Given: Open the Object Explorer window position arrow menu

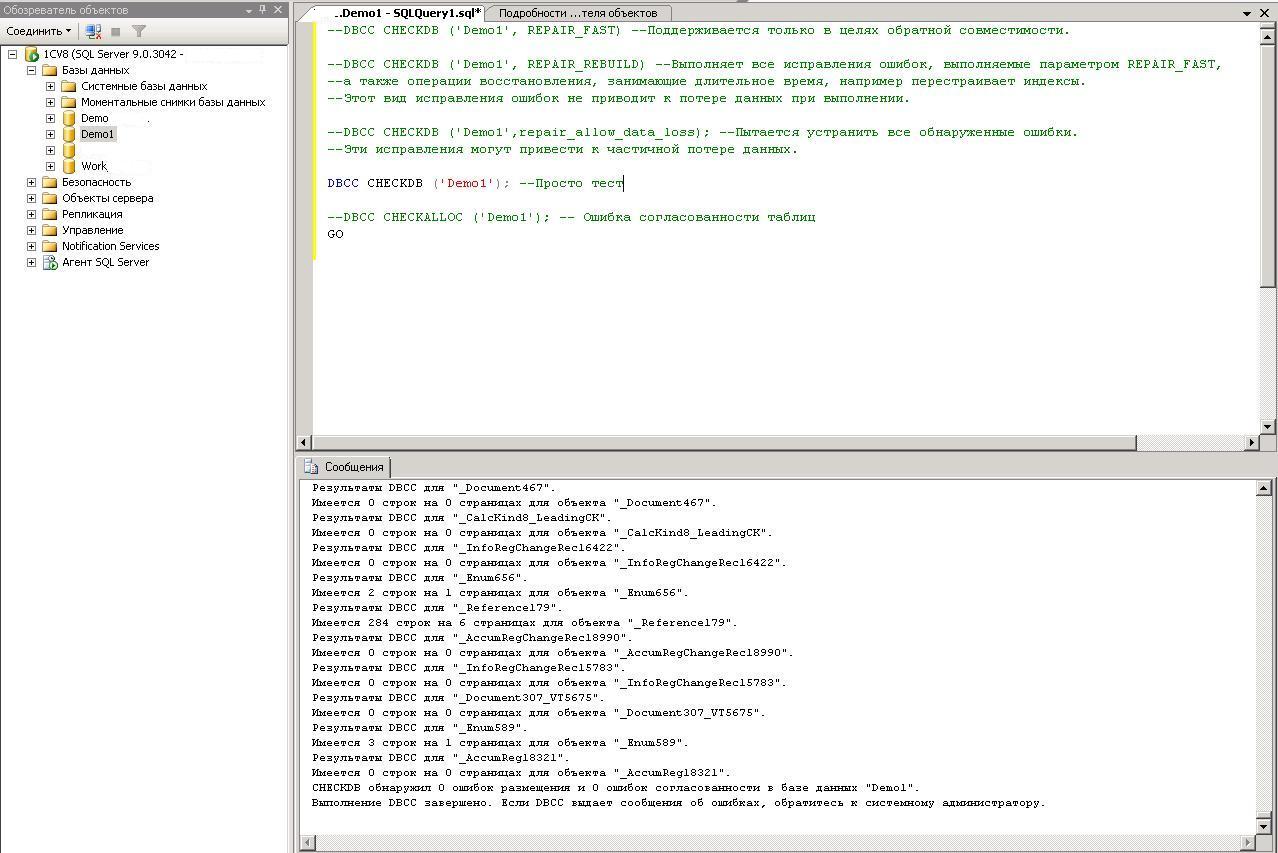Looking at the screenshot, I should click(x=249, y=10).
